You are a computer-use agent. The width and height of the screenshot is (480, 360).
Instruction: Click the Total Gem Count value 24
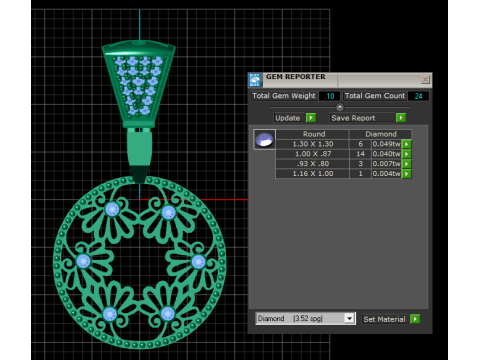[x=418, y=96]
